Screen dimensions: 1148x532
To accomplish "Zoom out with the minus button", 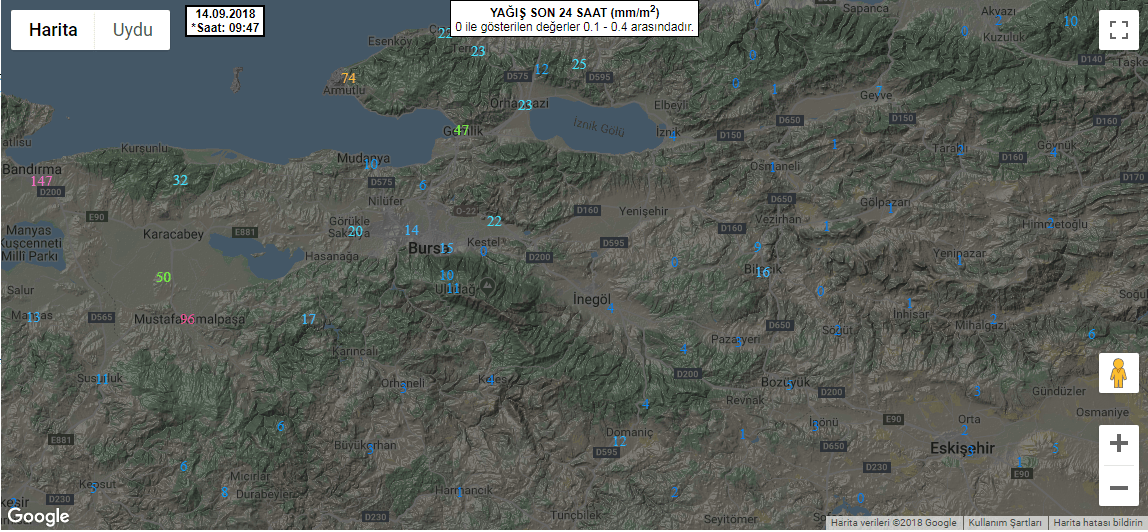I will (1118, 486).
